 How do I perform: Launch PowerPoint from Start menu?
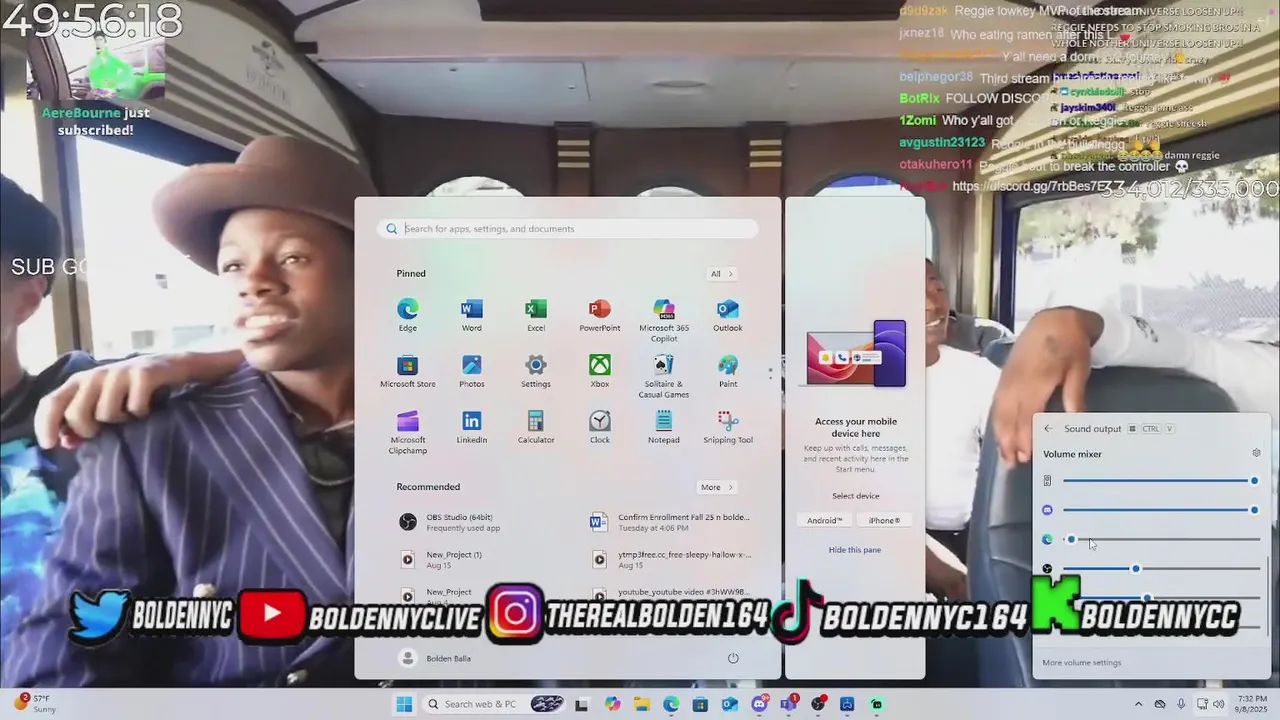pyautogui.click(x=599, y=315)
